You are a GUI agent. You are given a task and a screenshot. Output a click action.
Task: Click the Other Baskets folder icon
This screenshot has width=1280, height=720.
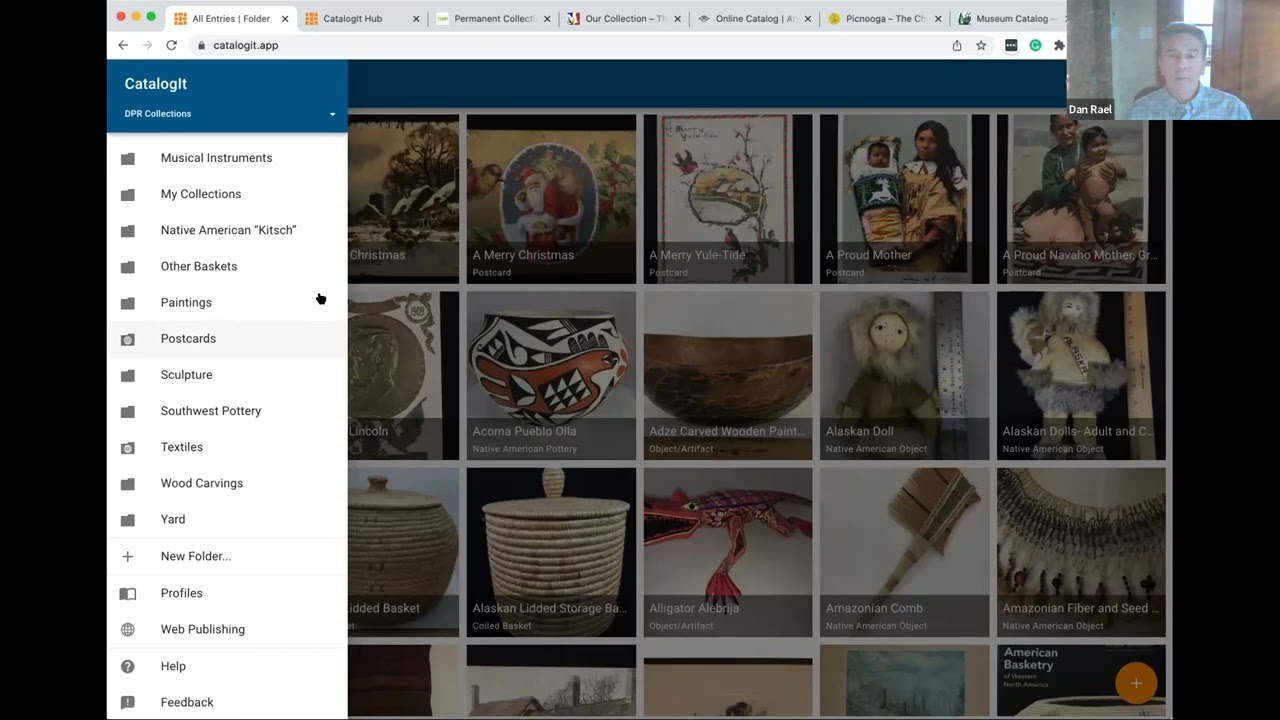coord(128,266)
